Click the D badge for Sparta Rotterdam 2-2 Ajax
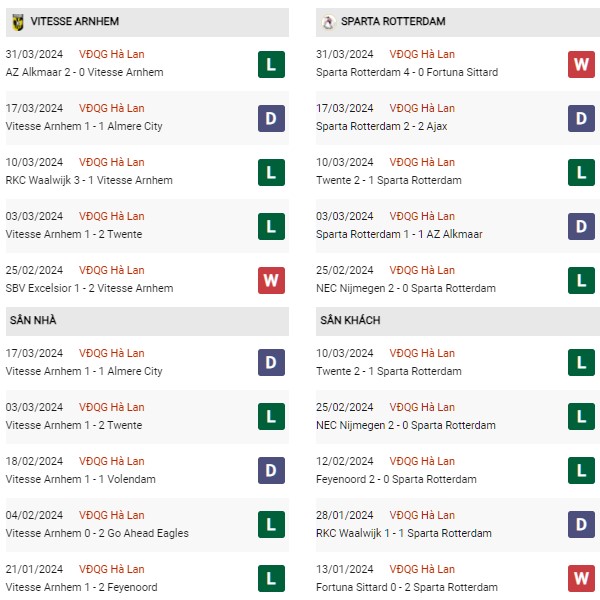 pos(581,118)
